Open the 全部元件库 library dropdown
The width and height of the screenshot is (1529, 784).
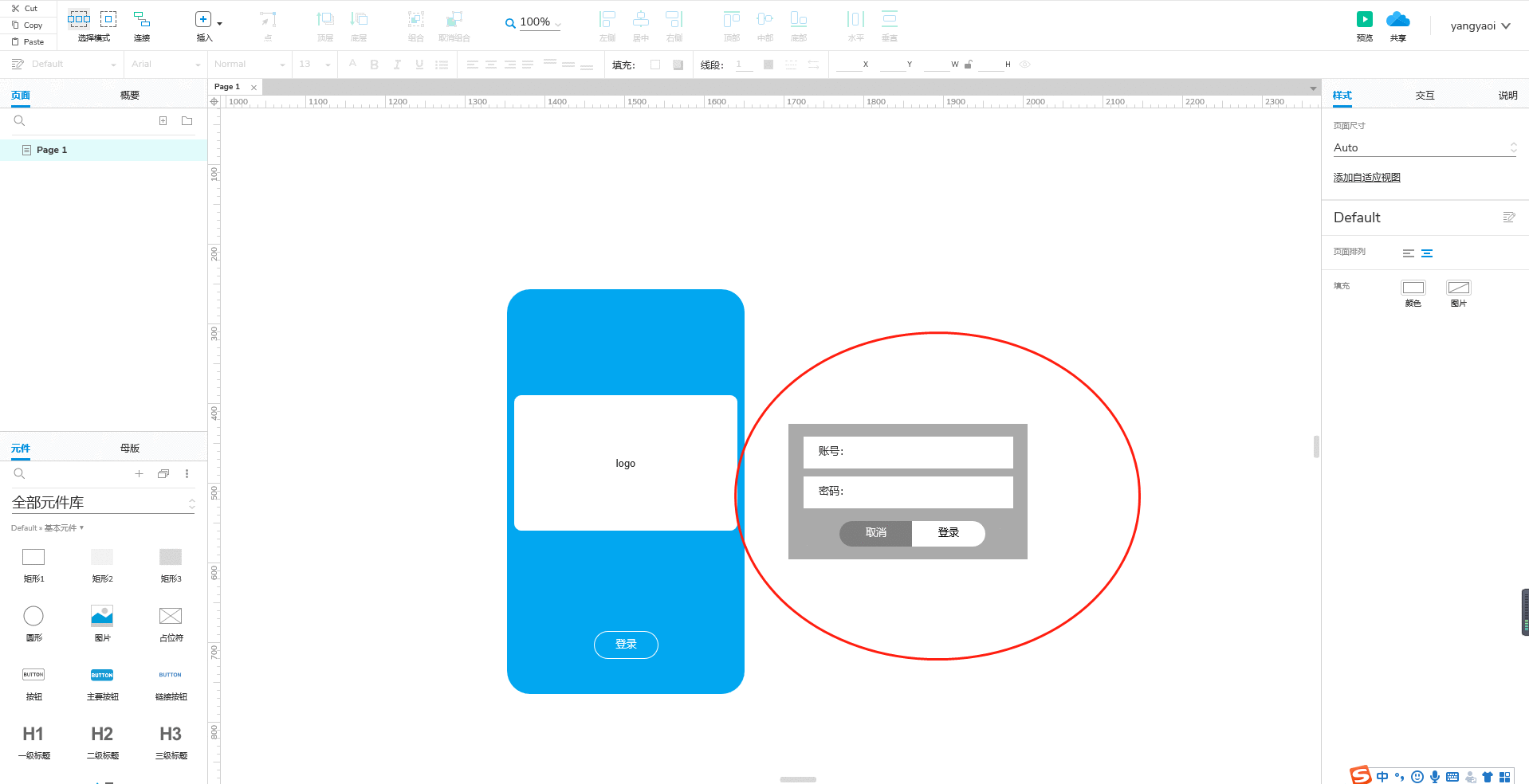click(x=103, y=503)
